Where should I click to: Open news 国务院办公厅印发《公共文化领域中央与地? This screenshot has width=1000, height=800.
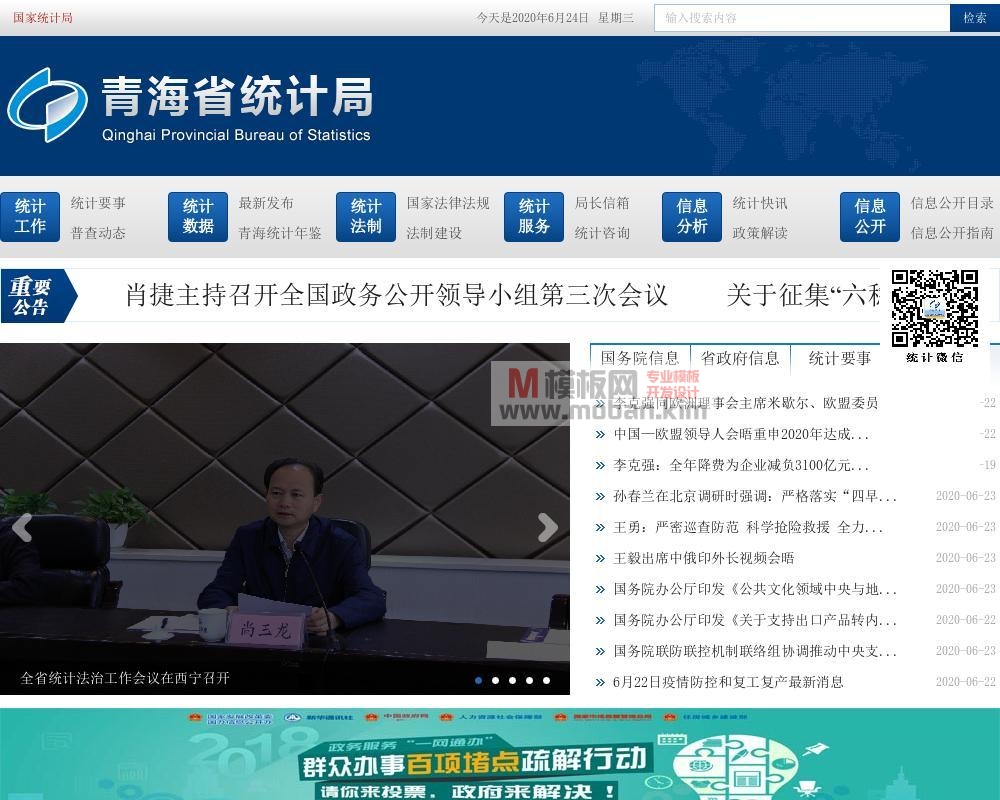(755, 589)
